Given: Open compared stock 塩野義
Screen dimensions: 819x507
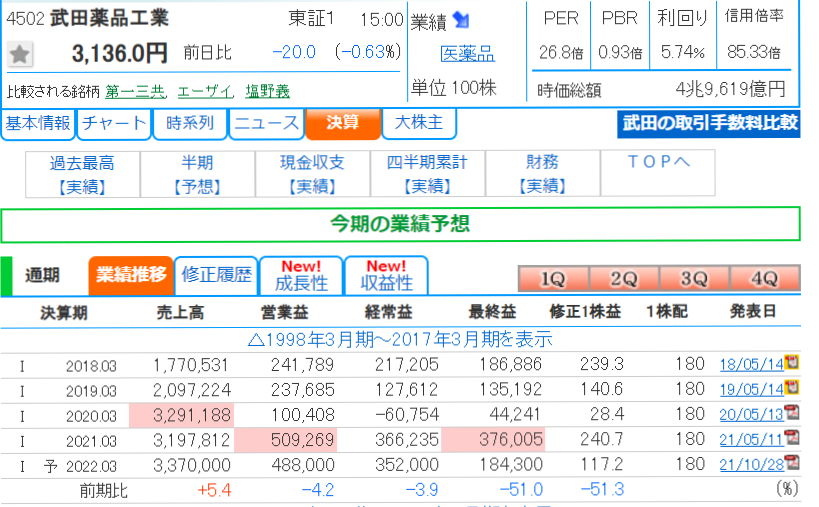Looking at the screenshot, I should click(267, 92).
